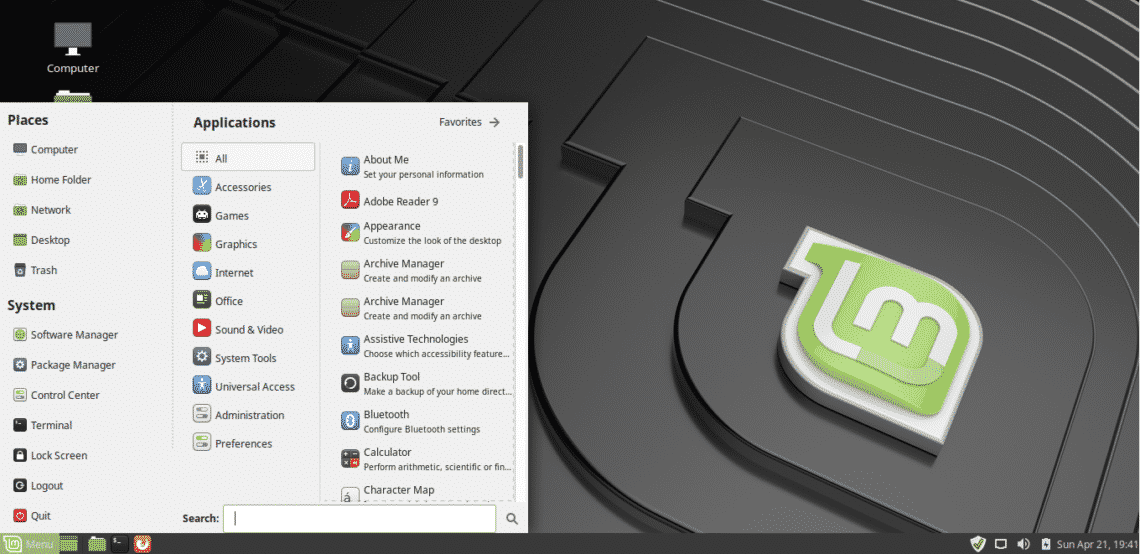Click the Quit button in the System section
Image resolution: width=1140 pixels, height=554 pixels.
click(40, 516)
